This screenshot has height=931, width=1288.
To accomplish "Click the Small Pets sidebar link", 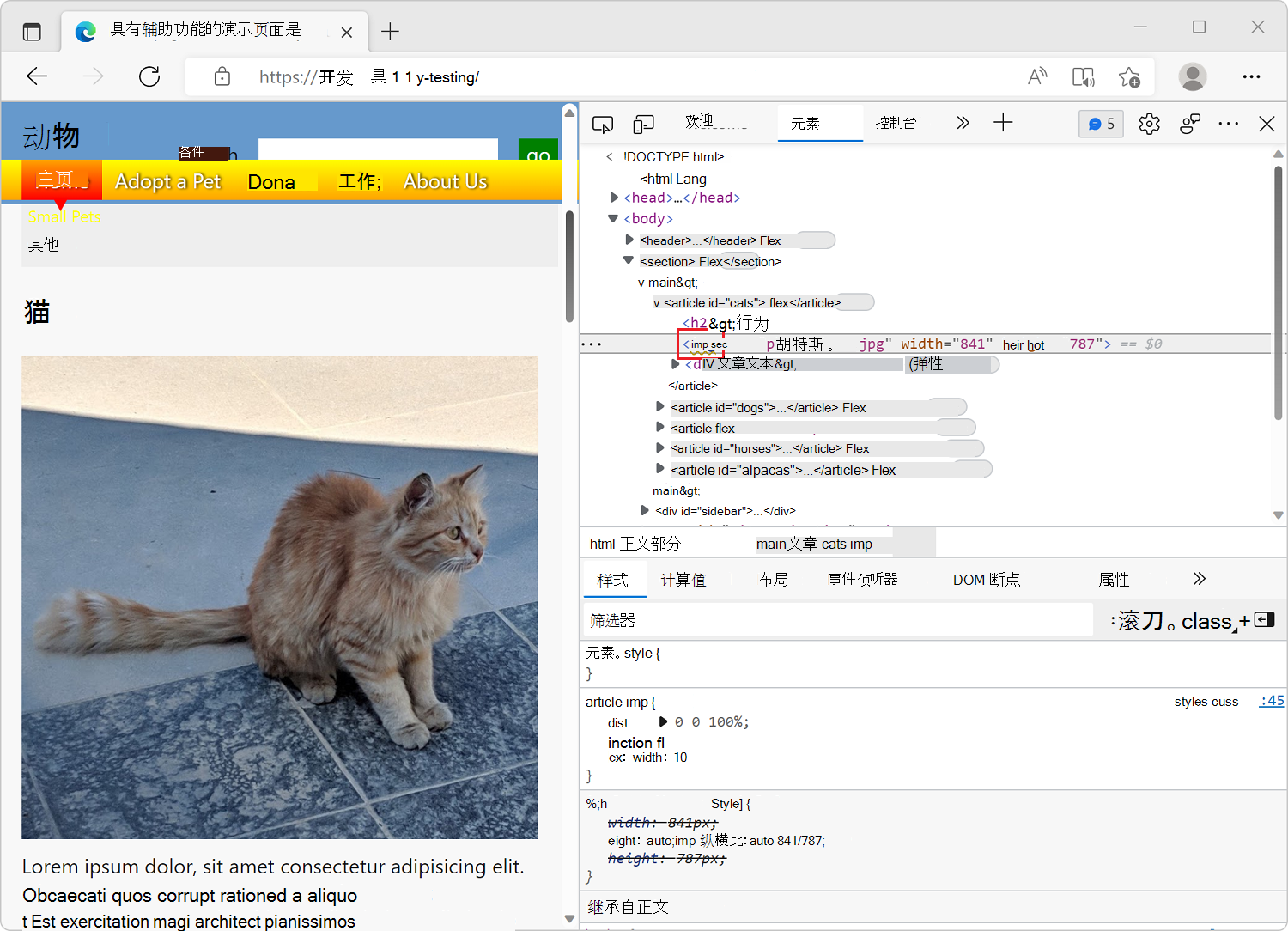I will coord(64,217).
